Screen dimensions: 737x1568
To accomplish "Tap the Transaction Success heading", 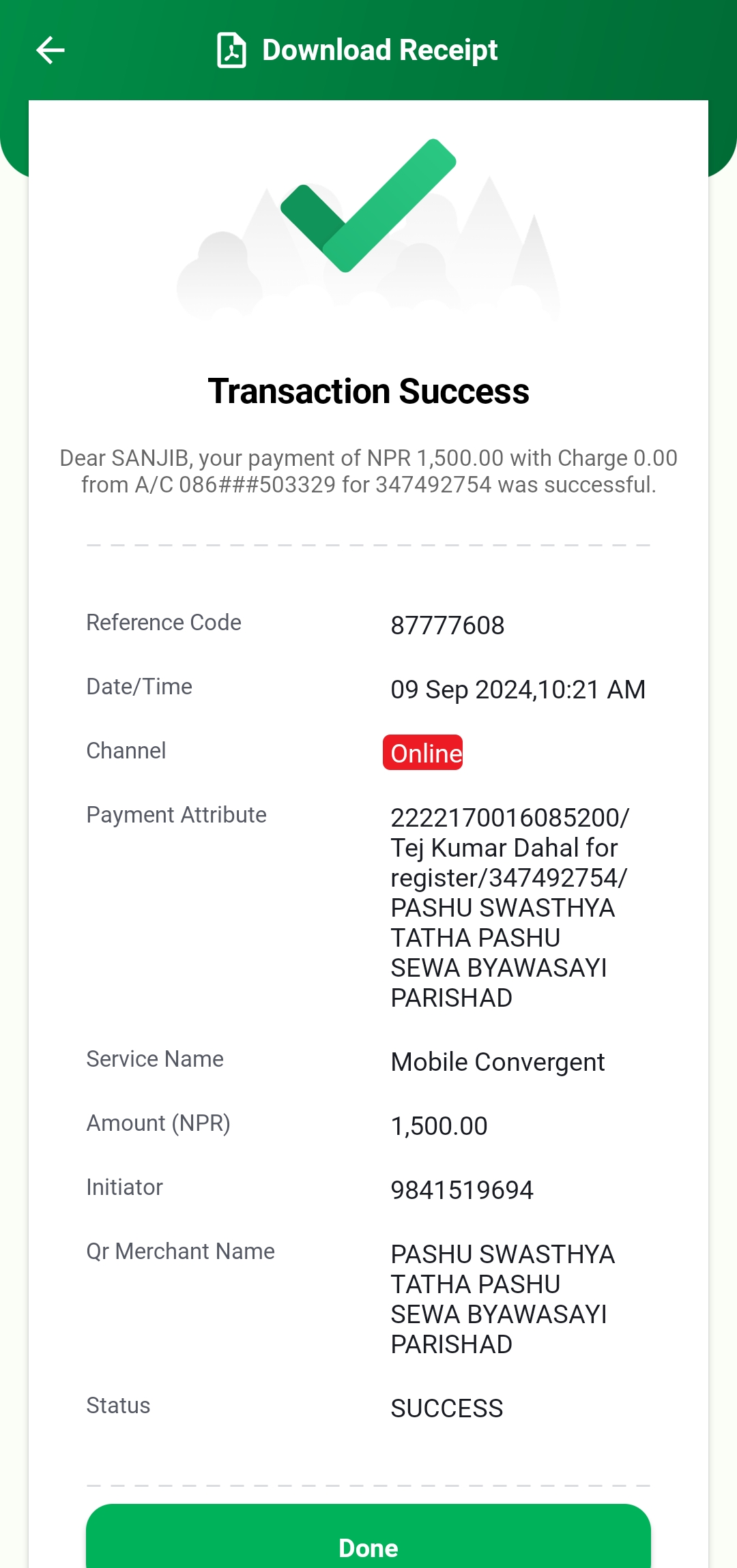I will pos(369,391).
